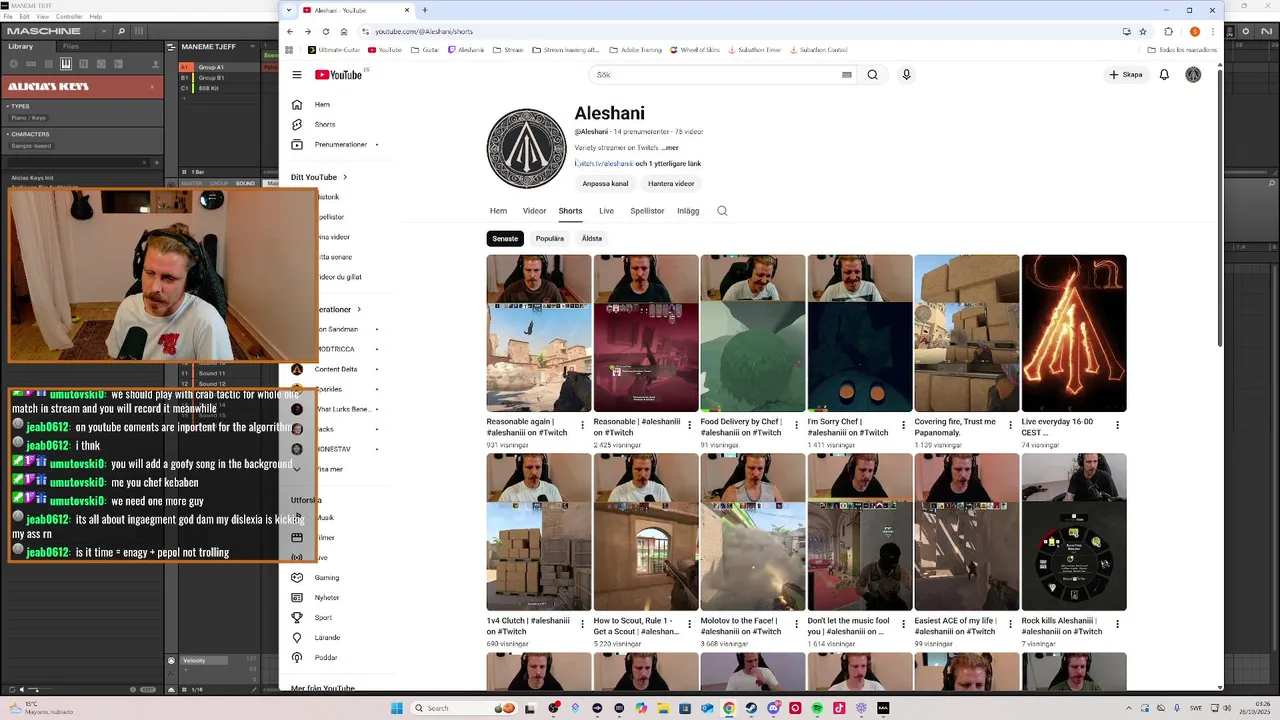Clear the Alicia's Keys product filter X
Screen dimensions: 1280x720
(152, 87)
